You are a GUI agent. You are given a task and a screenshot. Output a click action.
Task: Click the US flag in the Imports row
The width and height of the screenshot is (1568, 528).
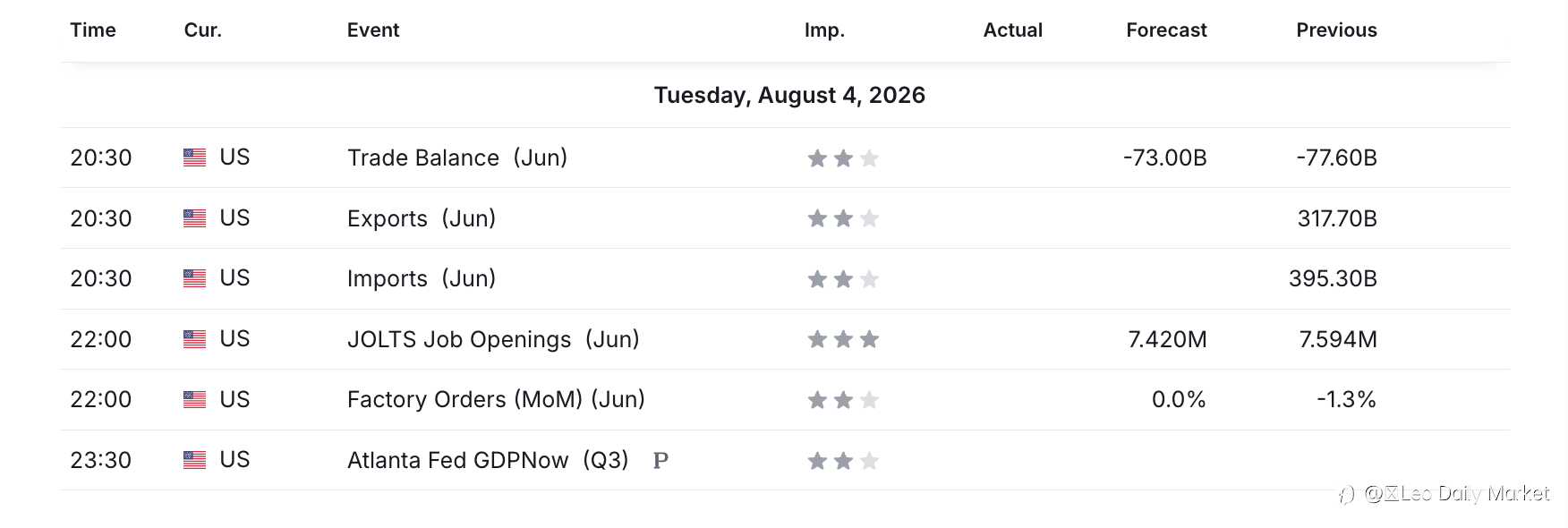(x=194, y=278)
